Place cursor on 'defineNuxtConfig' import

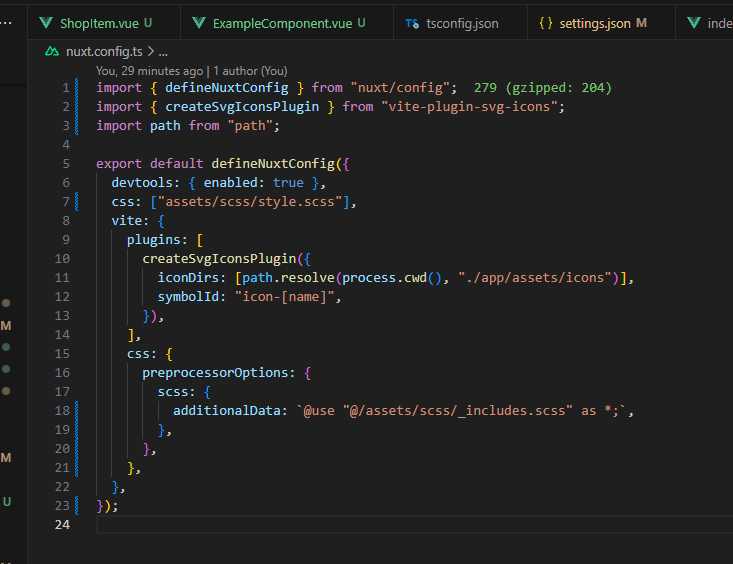227,87
